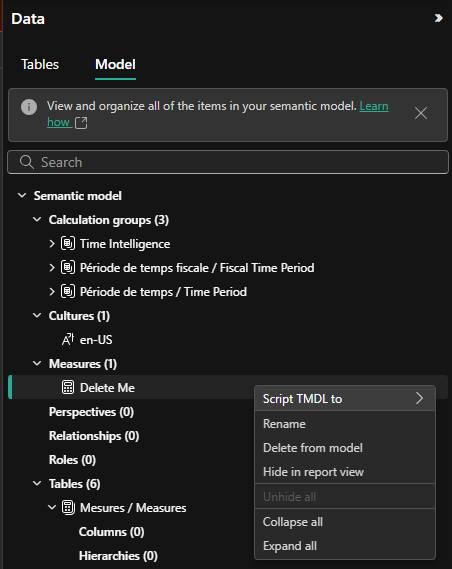Dismiss the semantic model info banner
The image size is (452, 569).
tap(421, 113)
